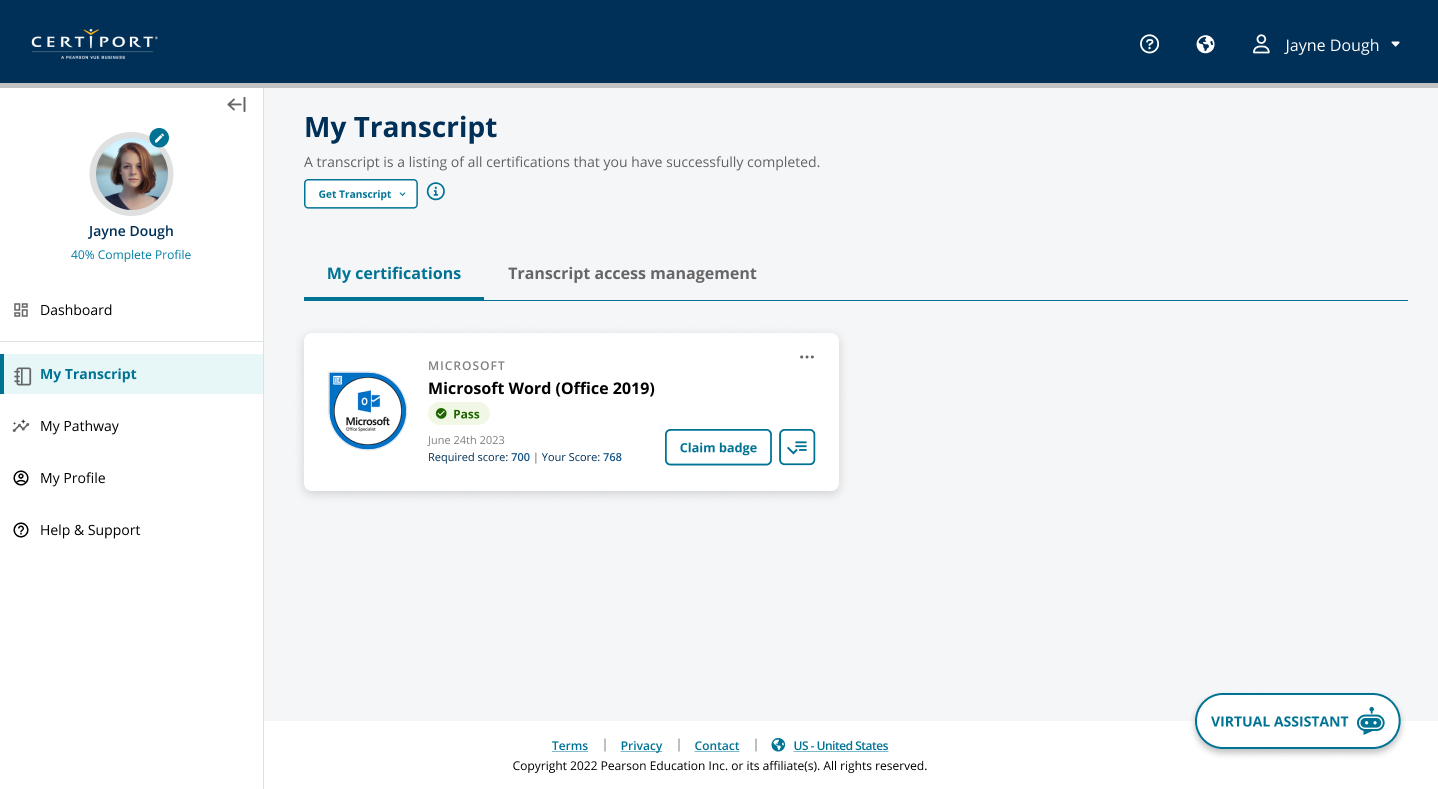Image resolution: width=1438 pixels, height=789 pixels.
Task: Click the Claim badge button
Action: pos(718,447)
